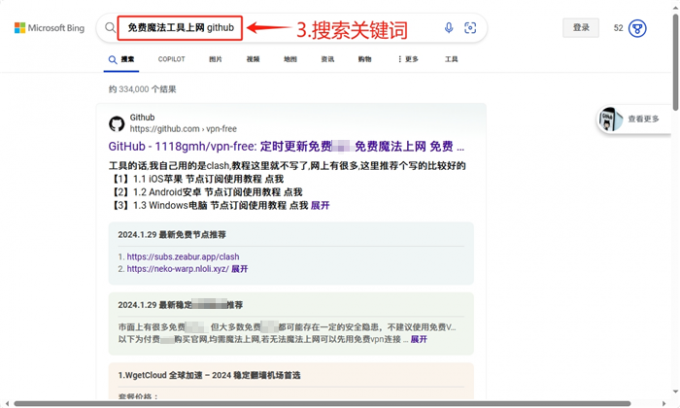Open the 图片 images tab
Screen dimensions: 680x408
coord(216,59)
